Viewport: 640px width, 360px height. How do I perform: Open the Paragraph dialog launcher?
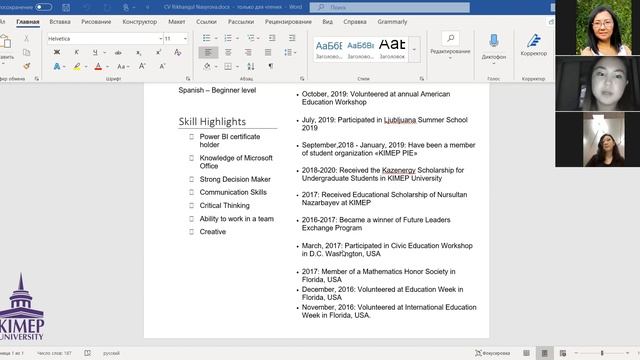(302, 78)
